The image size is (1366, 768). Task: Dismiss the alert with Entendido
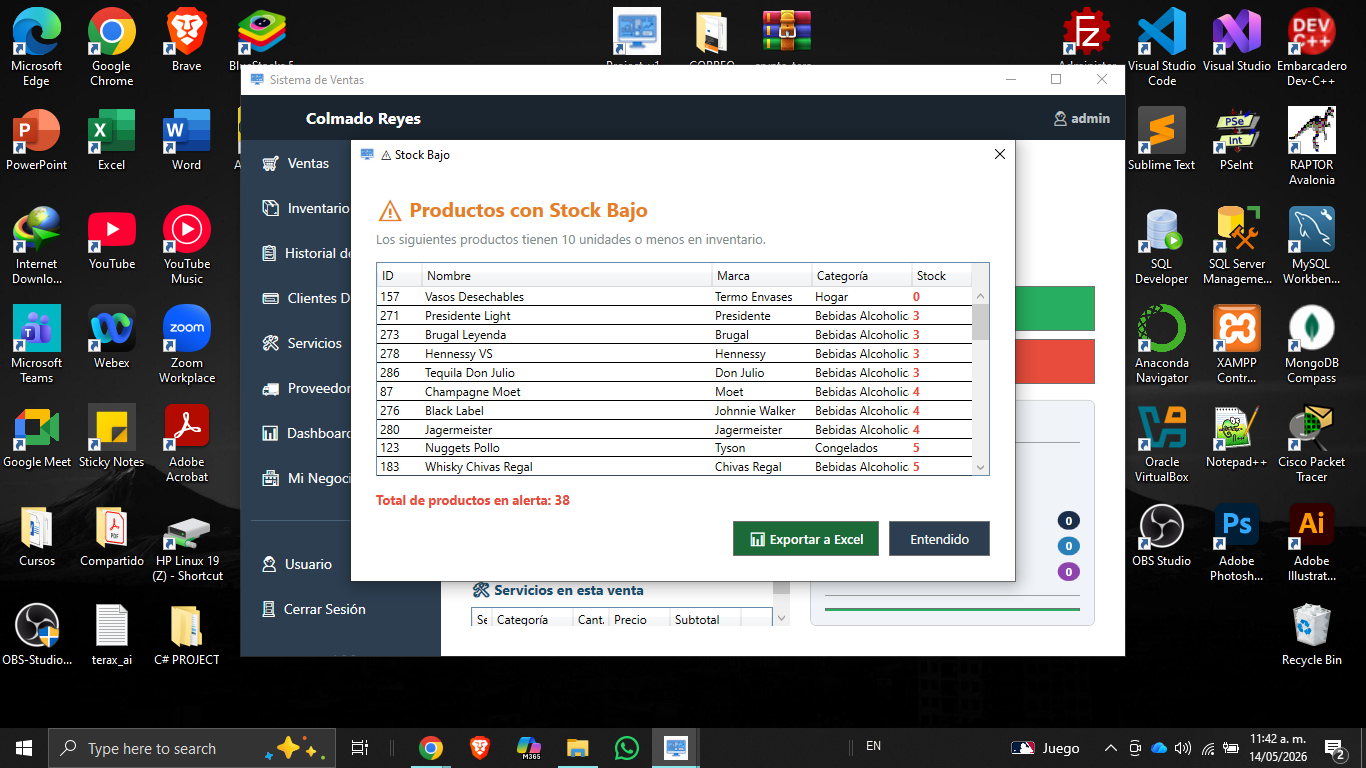point(939,539)
